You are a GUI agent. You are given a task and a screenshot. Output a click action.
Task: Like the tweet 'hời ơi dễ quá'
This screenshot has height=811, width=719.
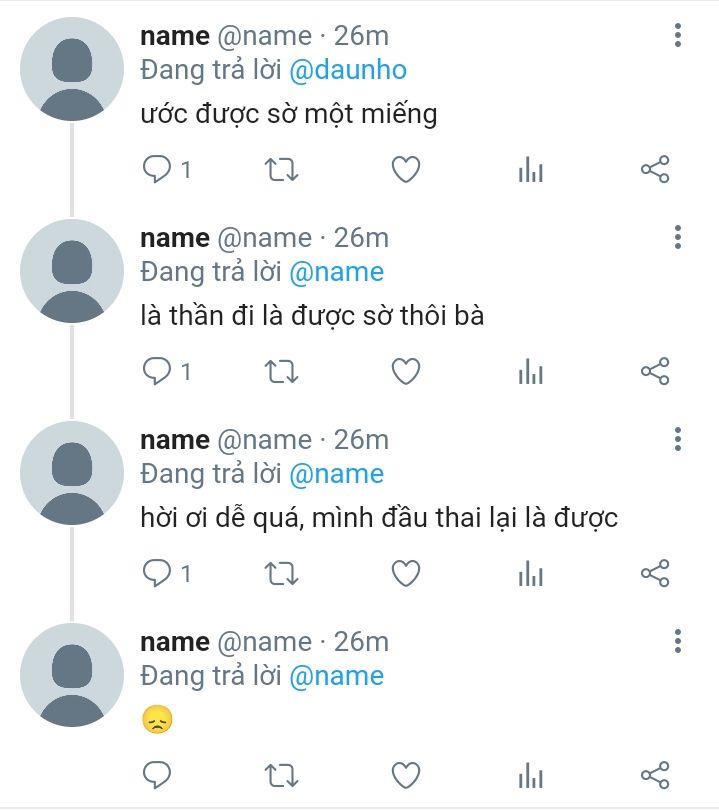point(406,574)
